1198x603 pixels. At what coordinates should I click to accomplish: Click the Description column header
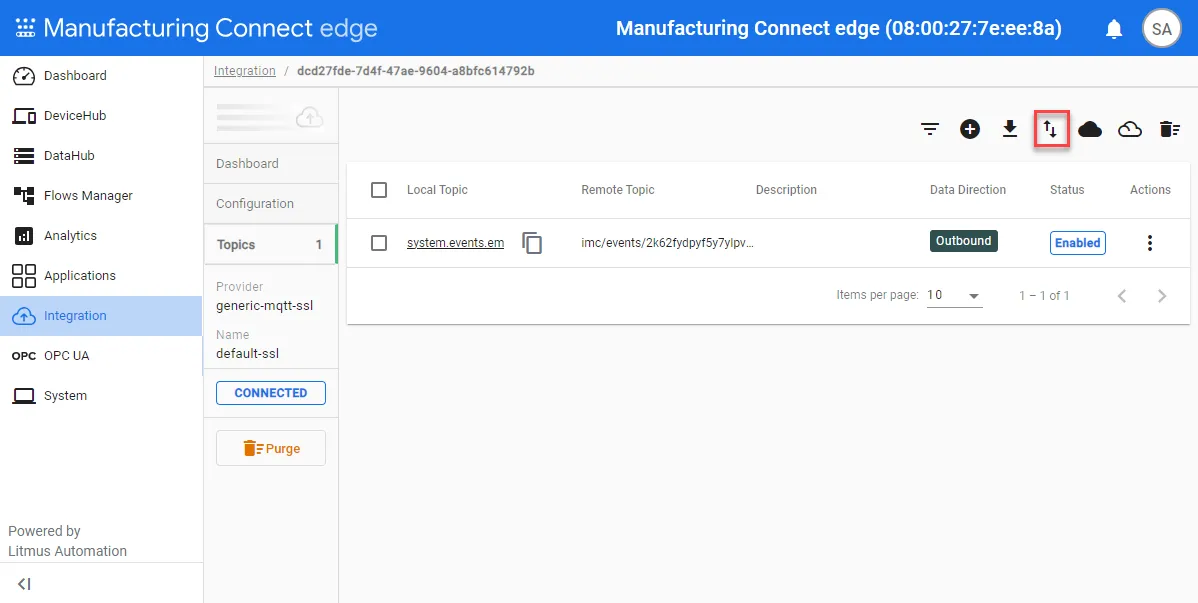pyautogui.click(x=786, y=190)
